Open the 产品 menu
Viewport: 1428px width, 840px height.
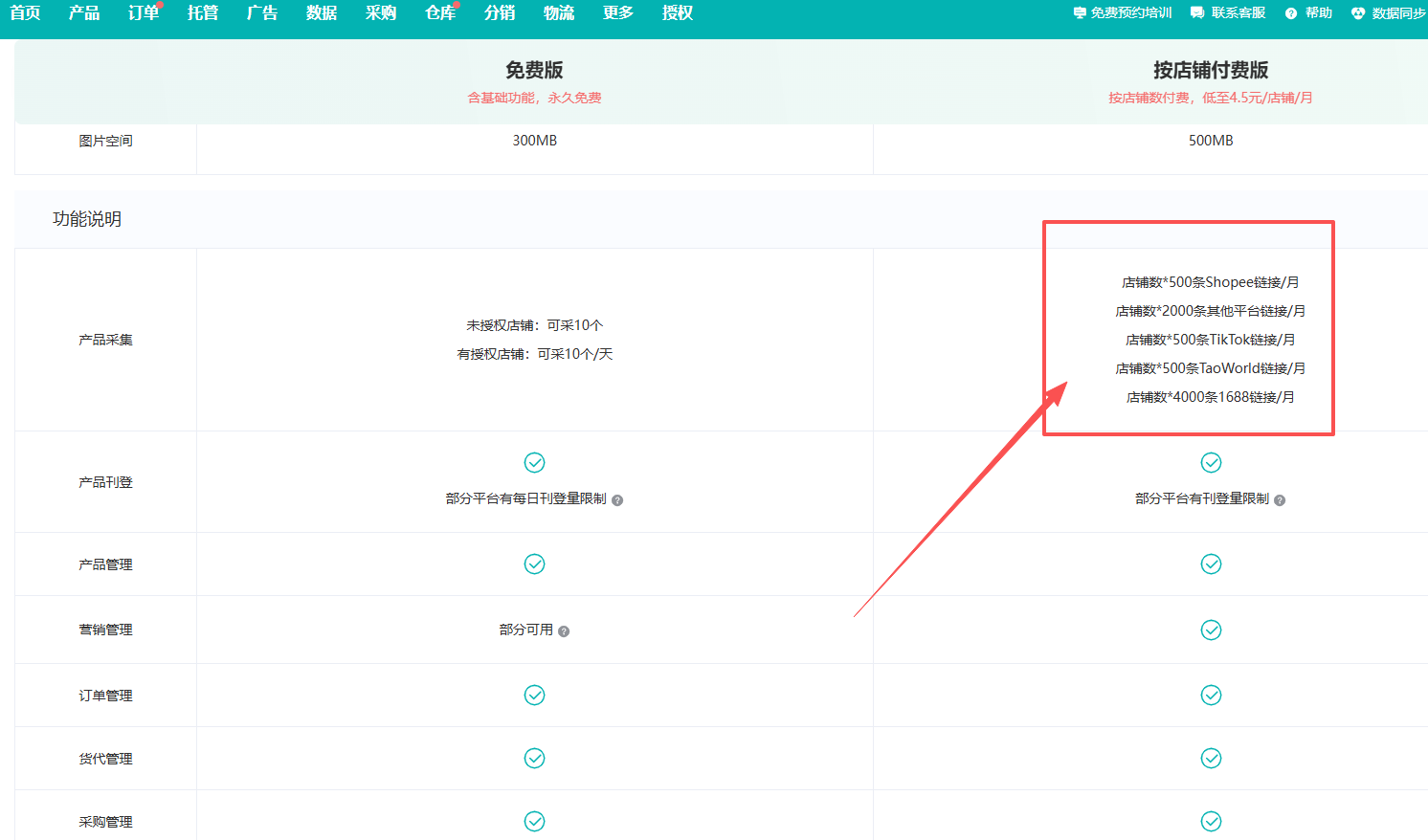(84, 13)
